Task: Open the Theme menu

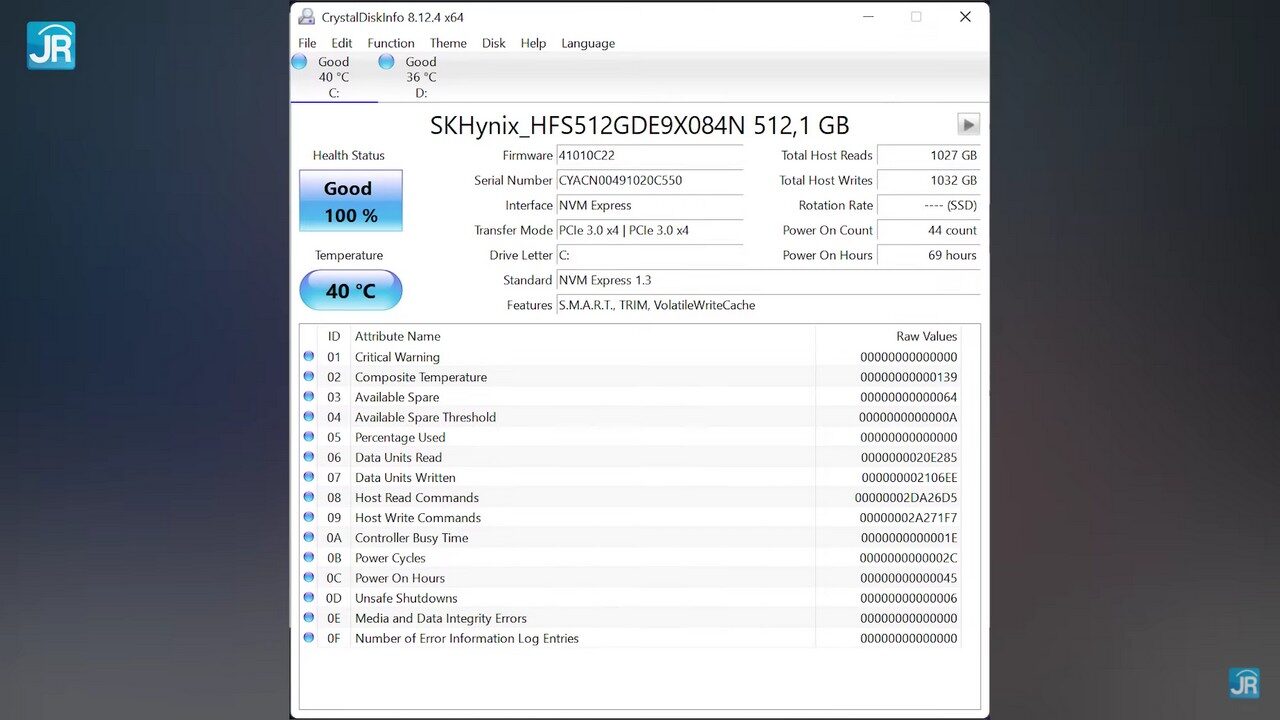Action: 448,43
